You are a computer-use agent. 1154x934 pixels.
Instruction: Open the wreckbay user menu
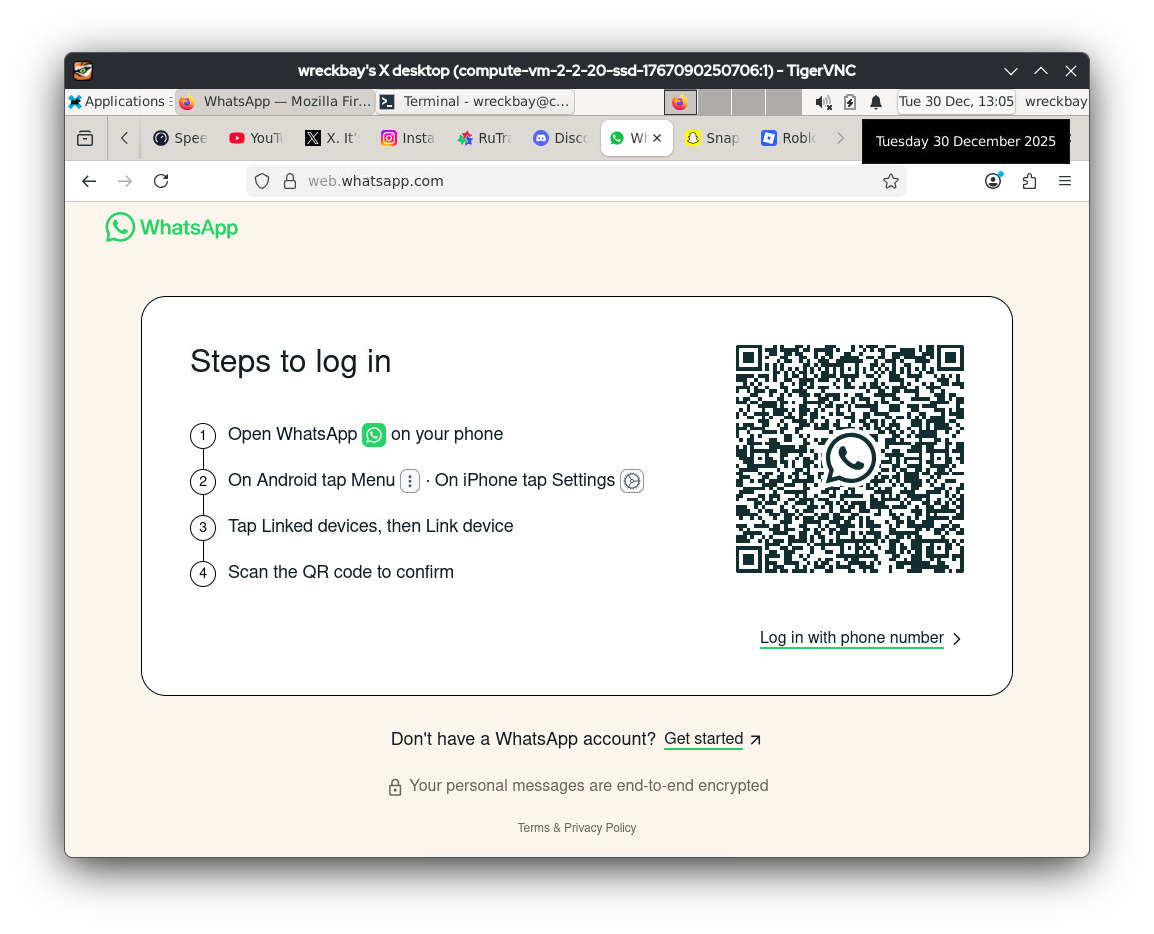[1055, 102]
